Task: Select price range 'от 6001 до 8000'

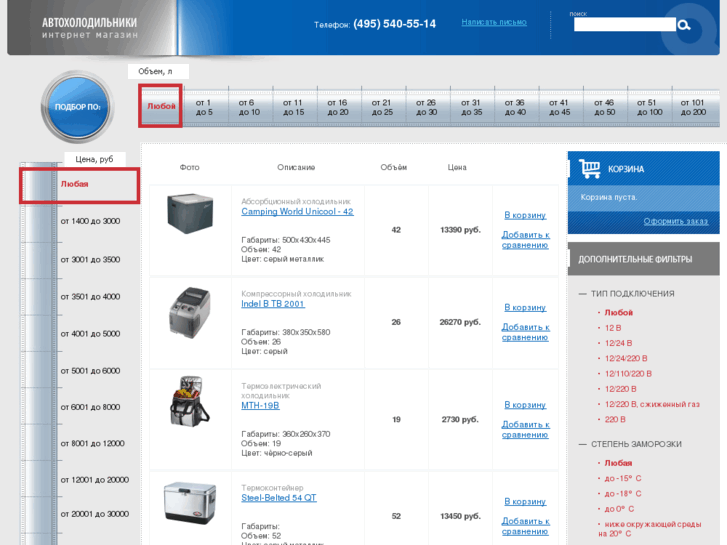Action: (90, 407)
